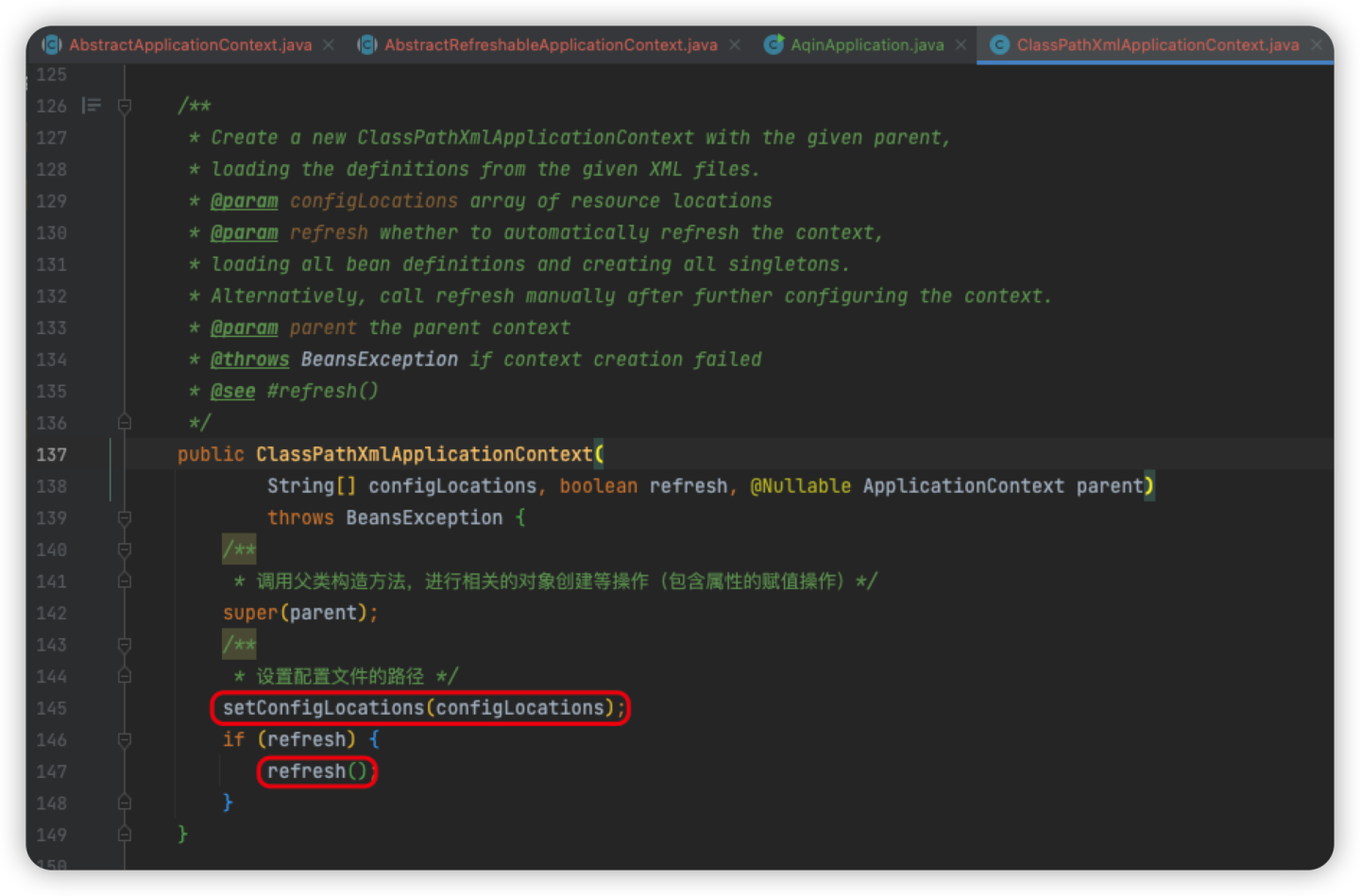Click the AqinApplication.java runnable class icon
Screen dimensions: 1360x896
coord(773,44)
